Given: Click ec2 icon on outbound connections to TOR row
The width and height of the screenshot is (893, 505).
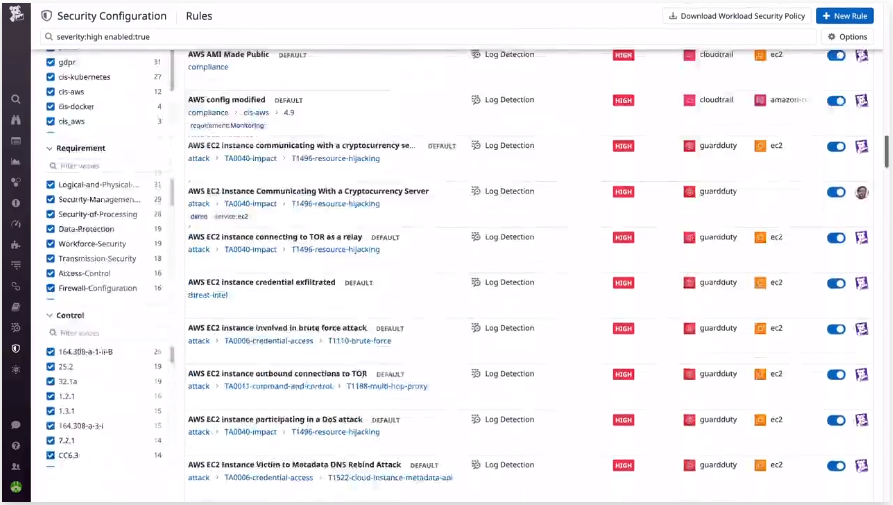Looking at the screenshot, I should click(760, 374).
